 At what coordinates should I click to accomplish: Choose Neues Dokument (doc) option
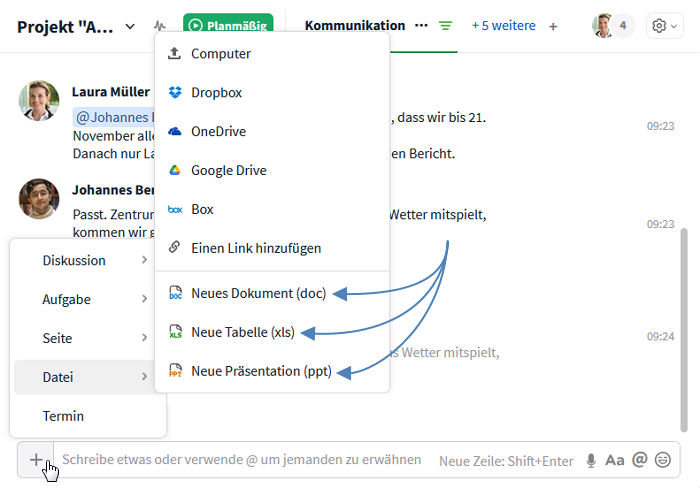coord(258,293)
